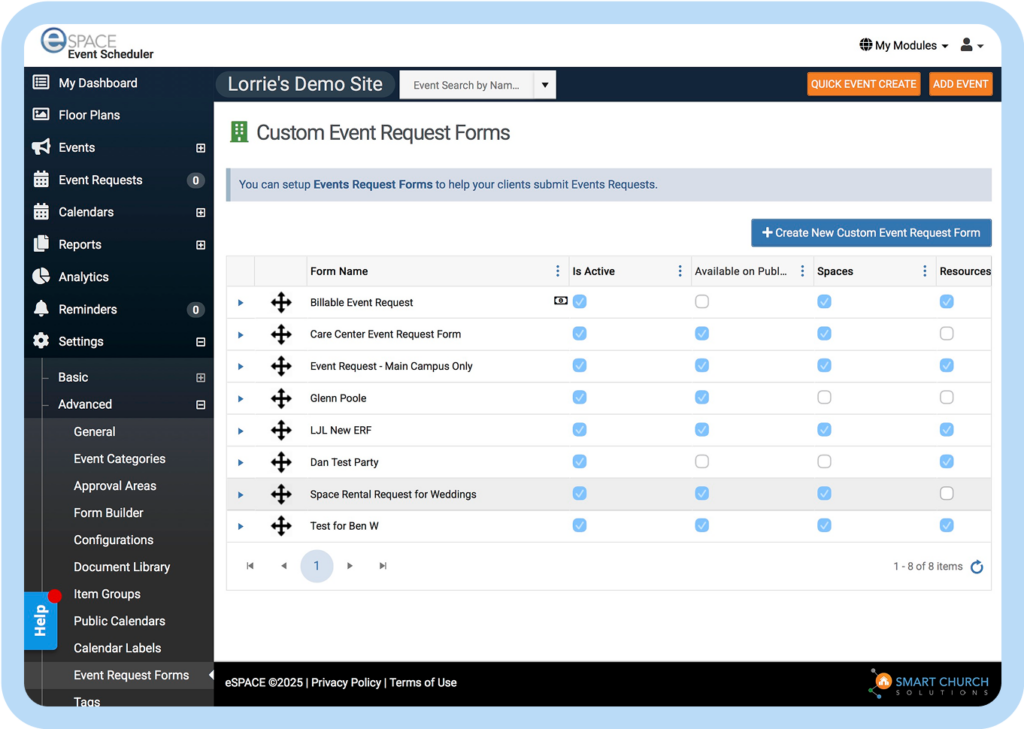Toggle Is Active for Billable Event Request
This screenshot has width=1024, height=729.
pyautogui.click(x=580, y=302)
